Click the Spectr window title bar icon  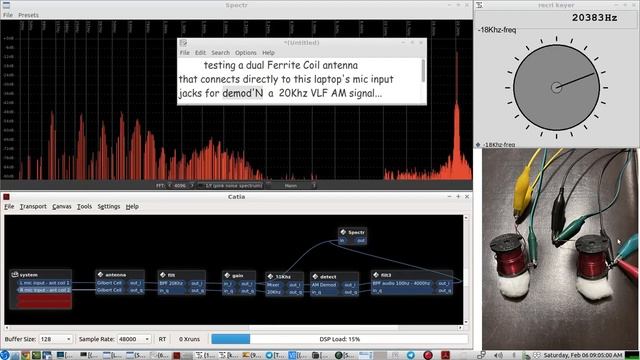click(x=6, y=5)
